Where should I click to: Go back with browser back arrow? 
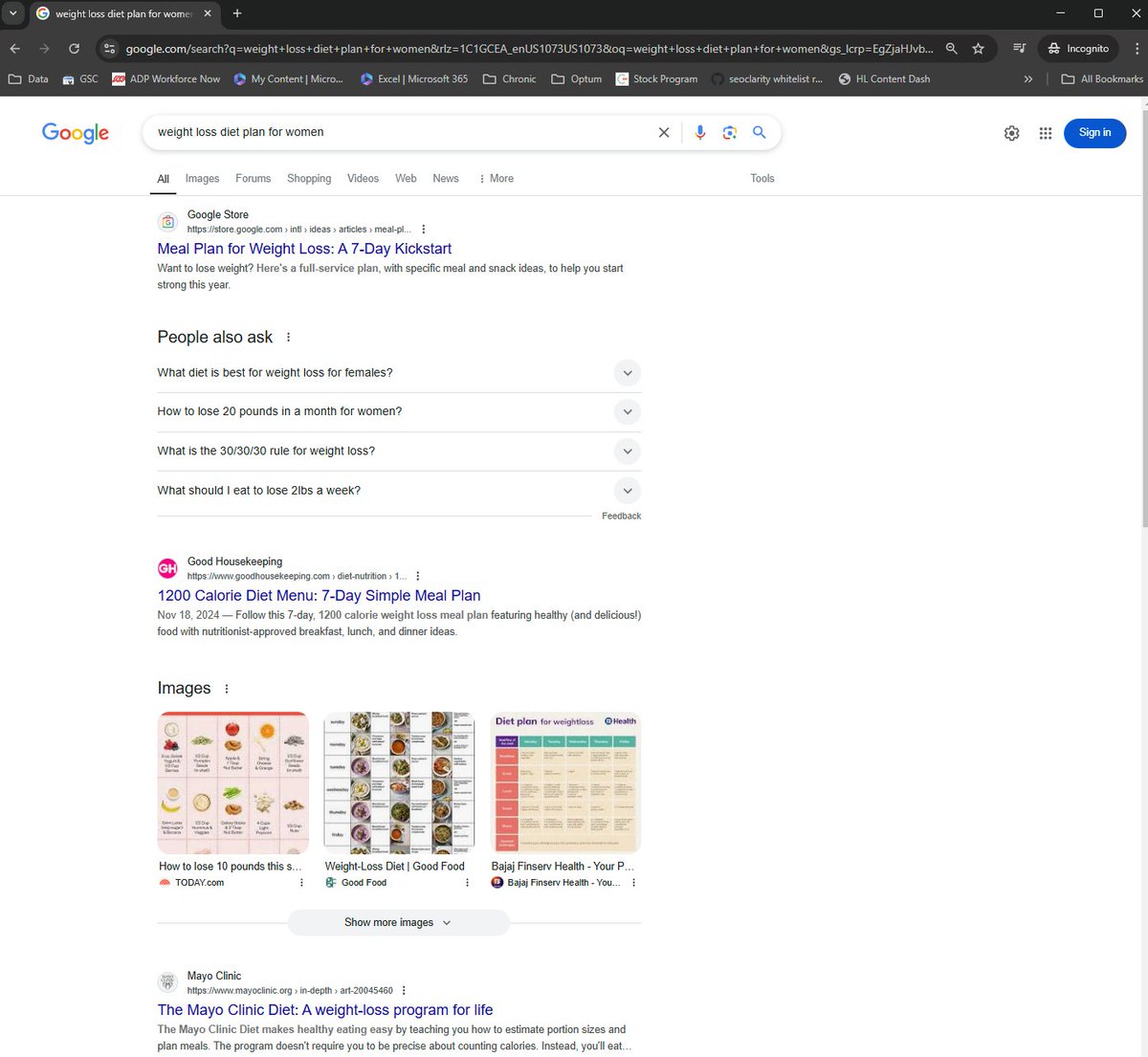click(14, 48)
